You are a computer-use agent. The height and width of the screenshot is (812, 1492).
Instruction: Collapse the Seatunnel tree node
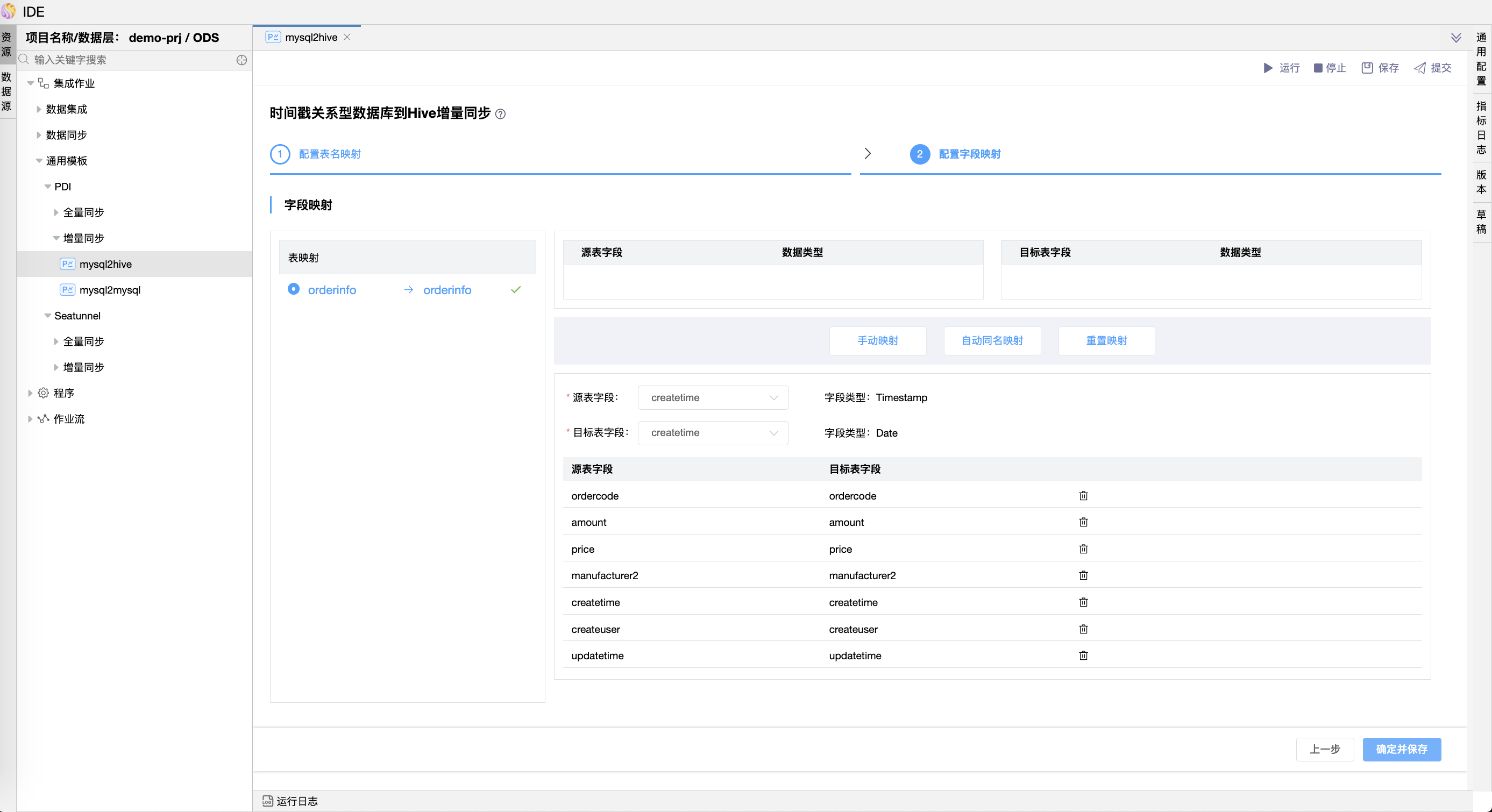pyautogui.click(x=47, y=316)
